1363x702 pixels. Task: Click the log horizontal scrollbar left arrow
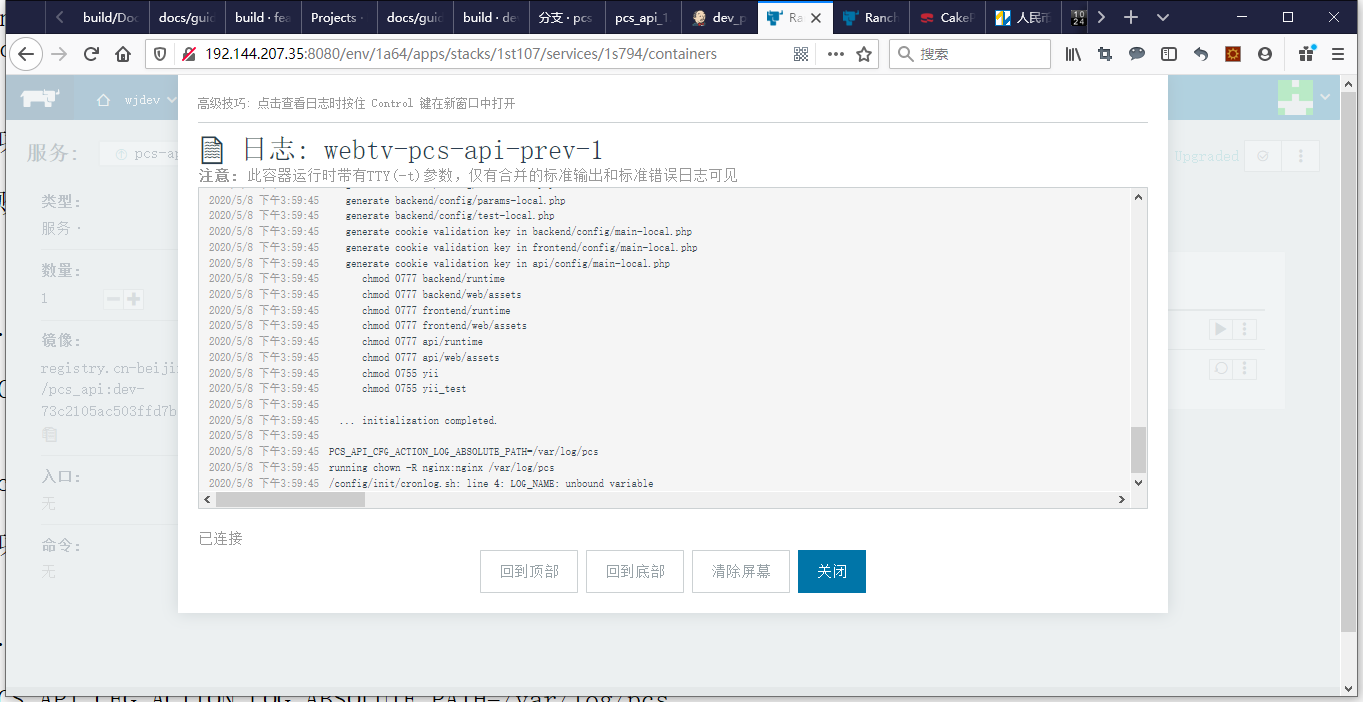[x=208, y=499]
